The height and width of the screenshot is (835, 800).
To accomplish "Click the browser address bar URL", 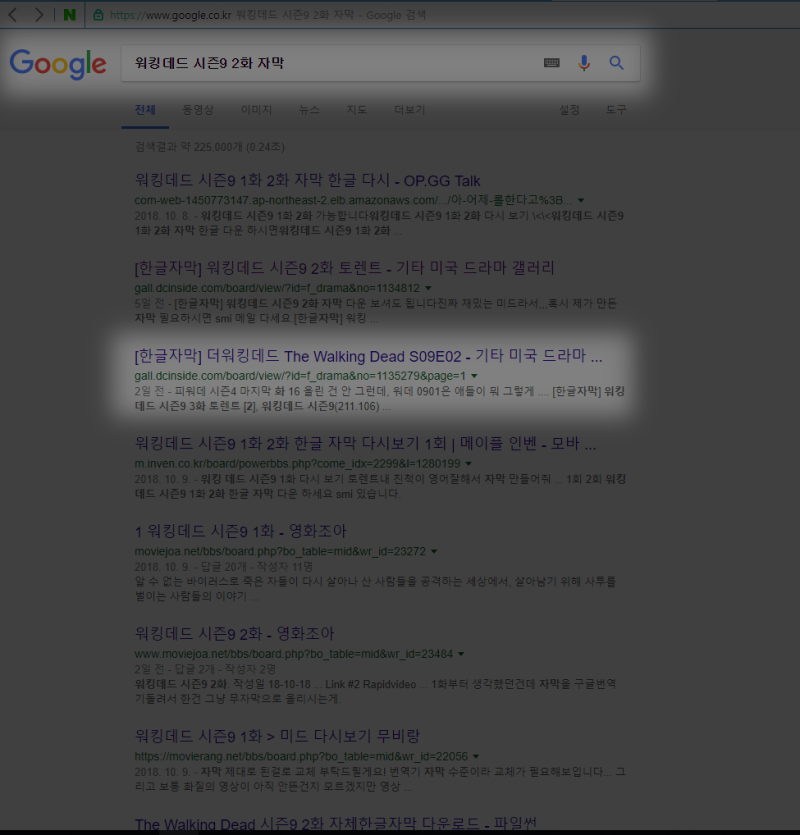I will coord(267,15).
